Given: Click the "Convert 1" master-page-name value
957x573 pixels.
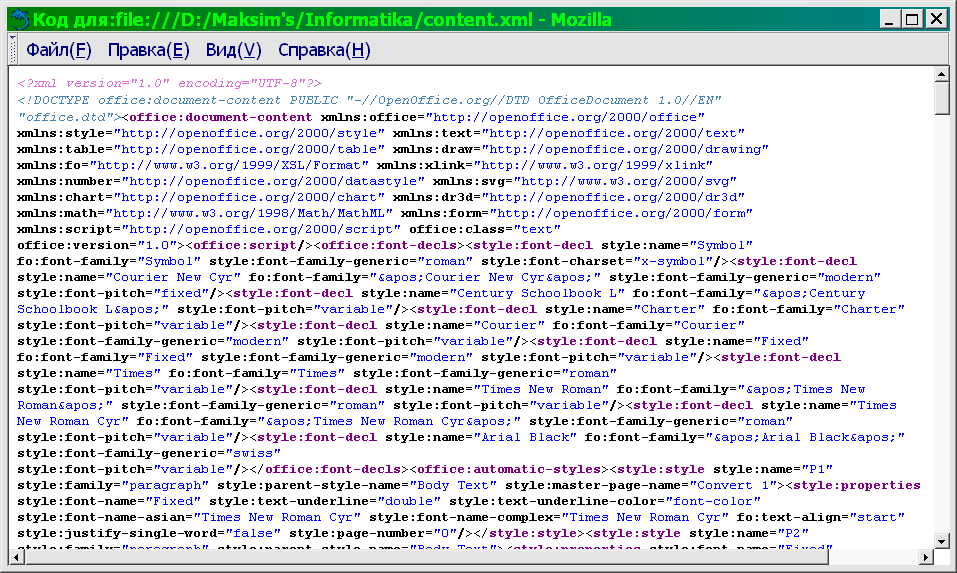Looking at the screenshot, I should [x=733, y=485].
